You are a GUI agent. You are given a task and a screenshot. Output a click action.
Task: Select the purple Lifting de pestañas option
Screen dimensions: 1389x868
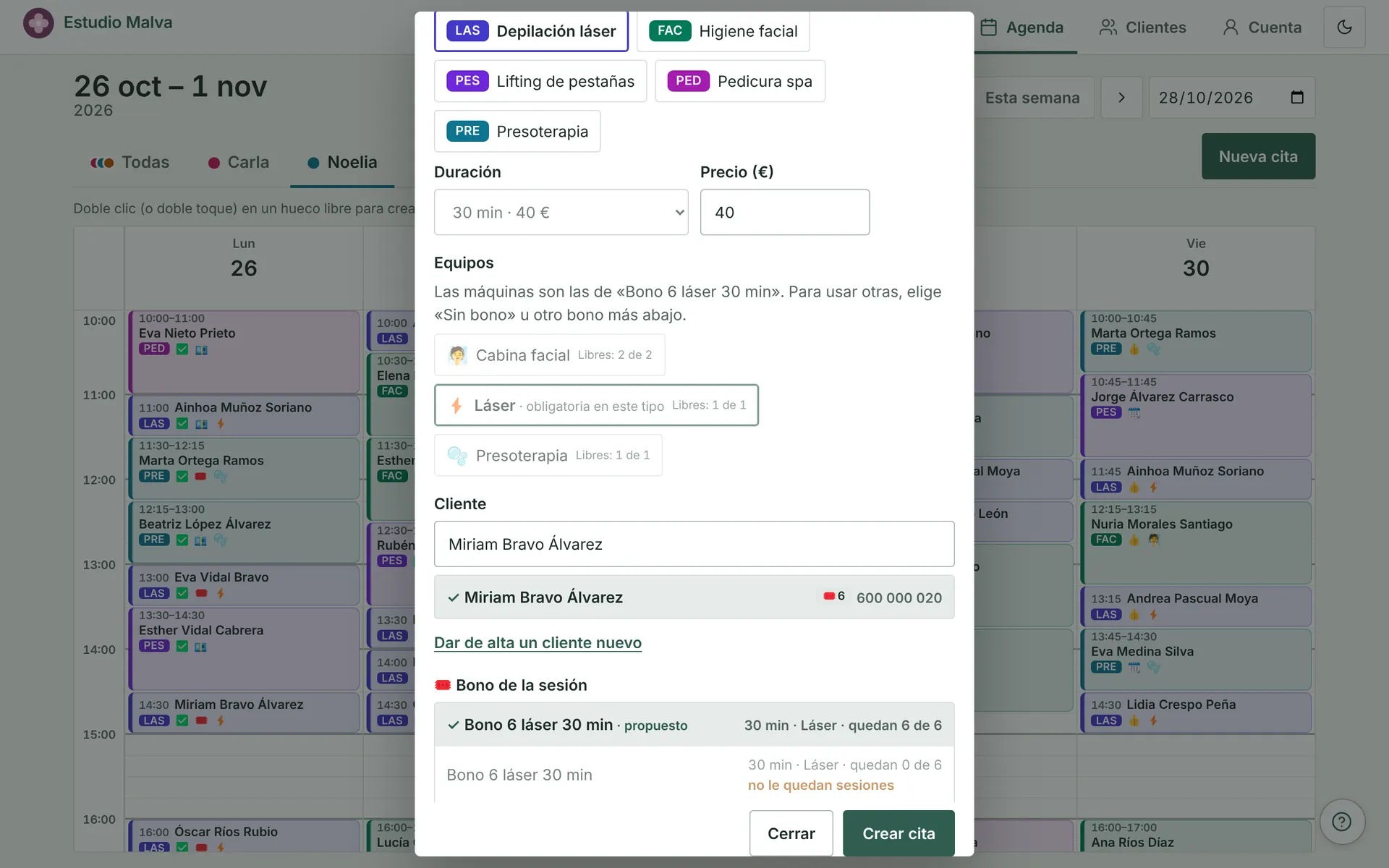(540, 81)
